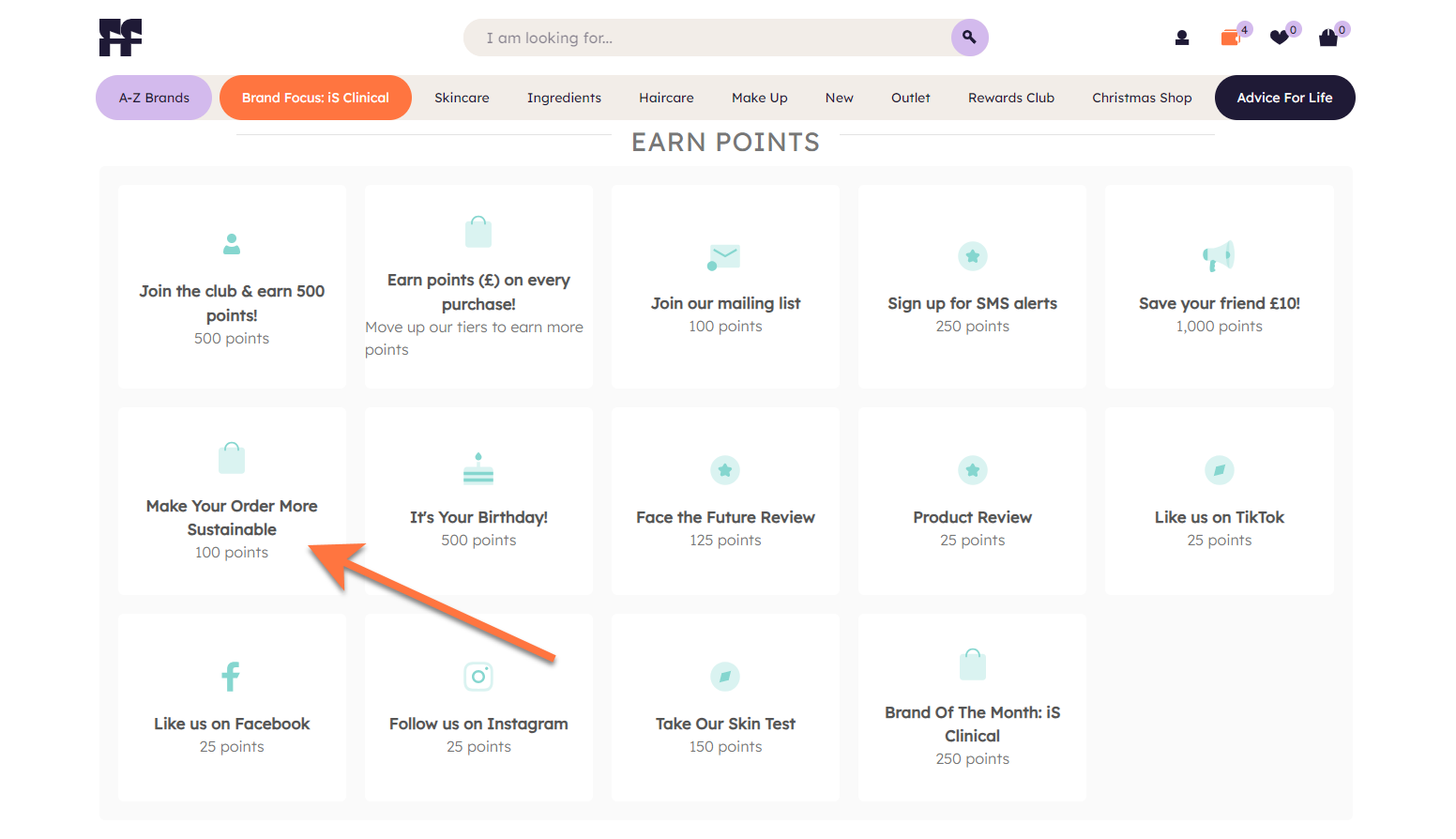Click the Advice For Life button
This screenshot has height=839, width=1456.
point(1284,98)
